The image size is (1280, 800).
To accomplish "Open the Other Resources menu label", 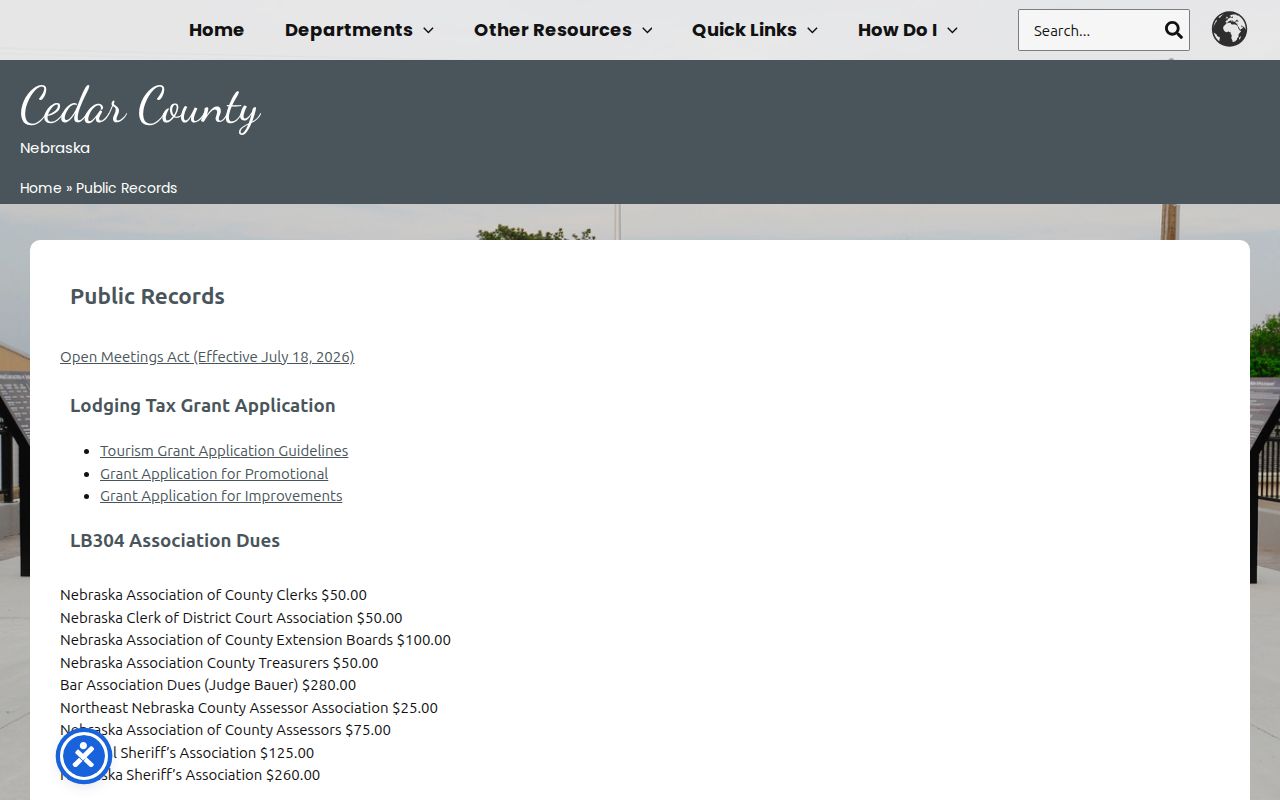I will (552, 30).
